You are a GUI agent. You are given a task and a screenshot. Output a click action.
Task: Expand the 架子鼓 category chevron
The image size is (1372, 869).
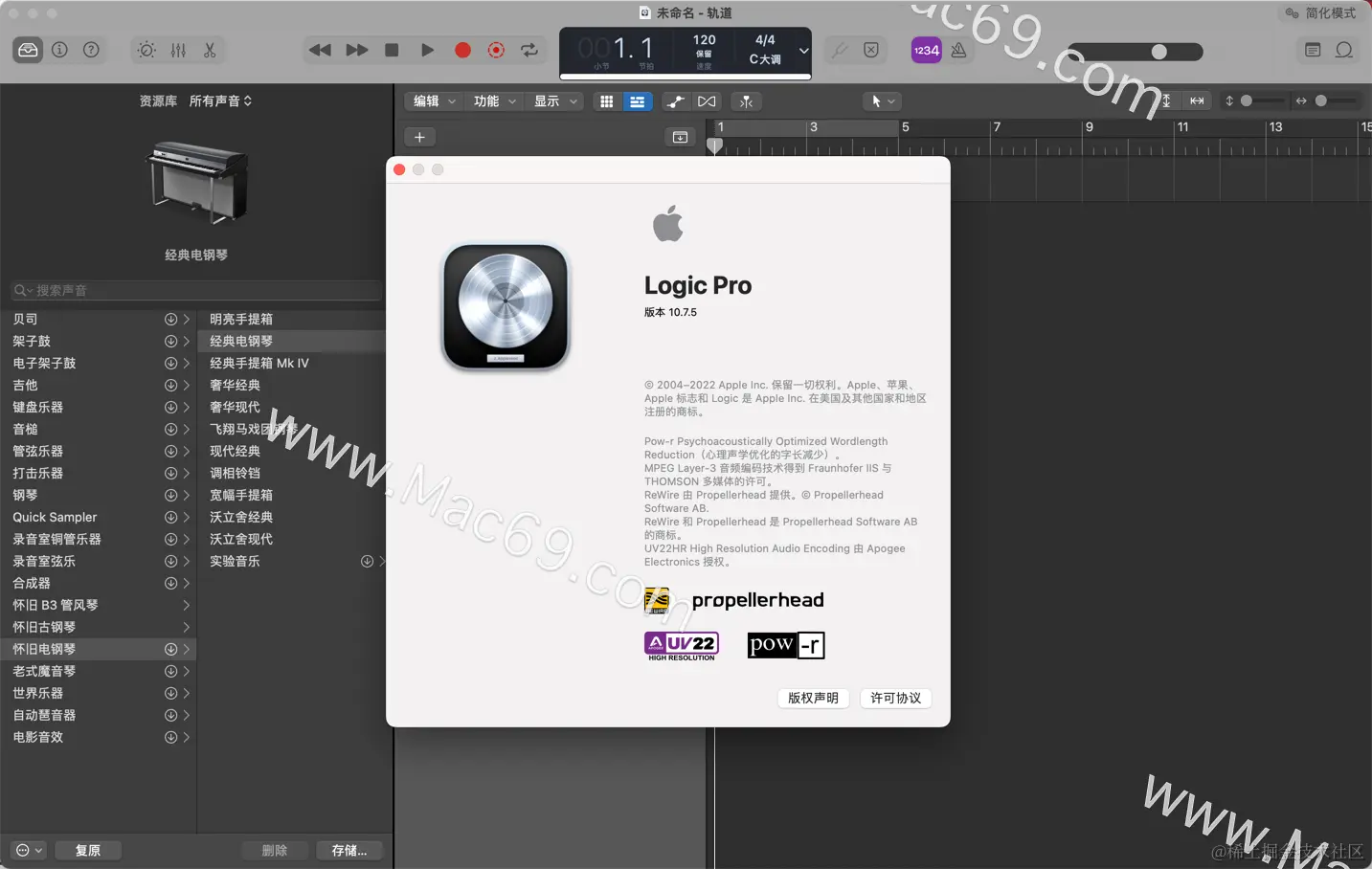pos(186,341)
